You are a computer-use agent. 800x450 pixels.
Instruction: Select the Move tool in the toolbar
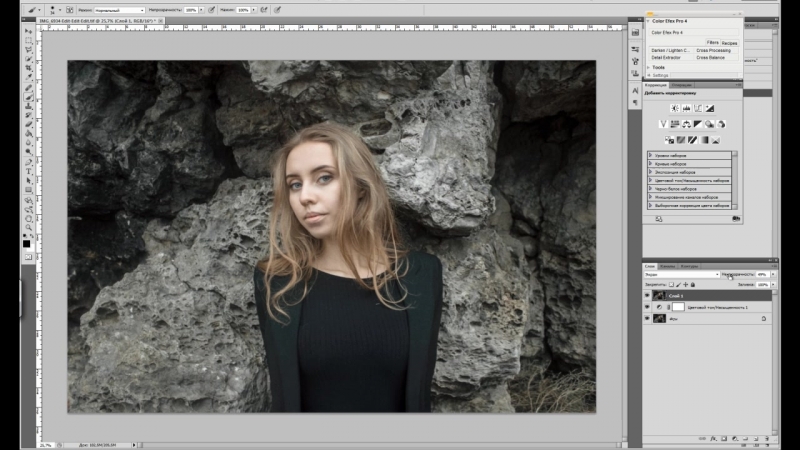(x=28, y=32)
